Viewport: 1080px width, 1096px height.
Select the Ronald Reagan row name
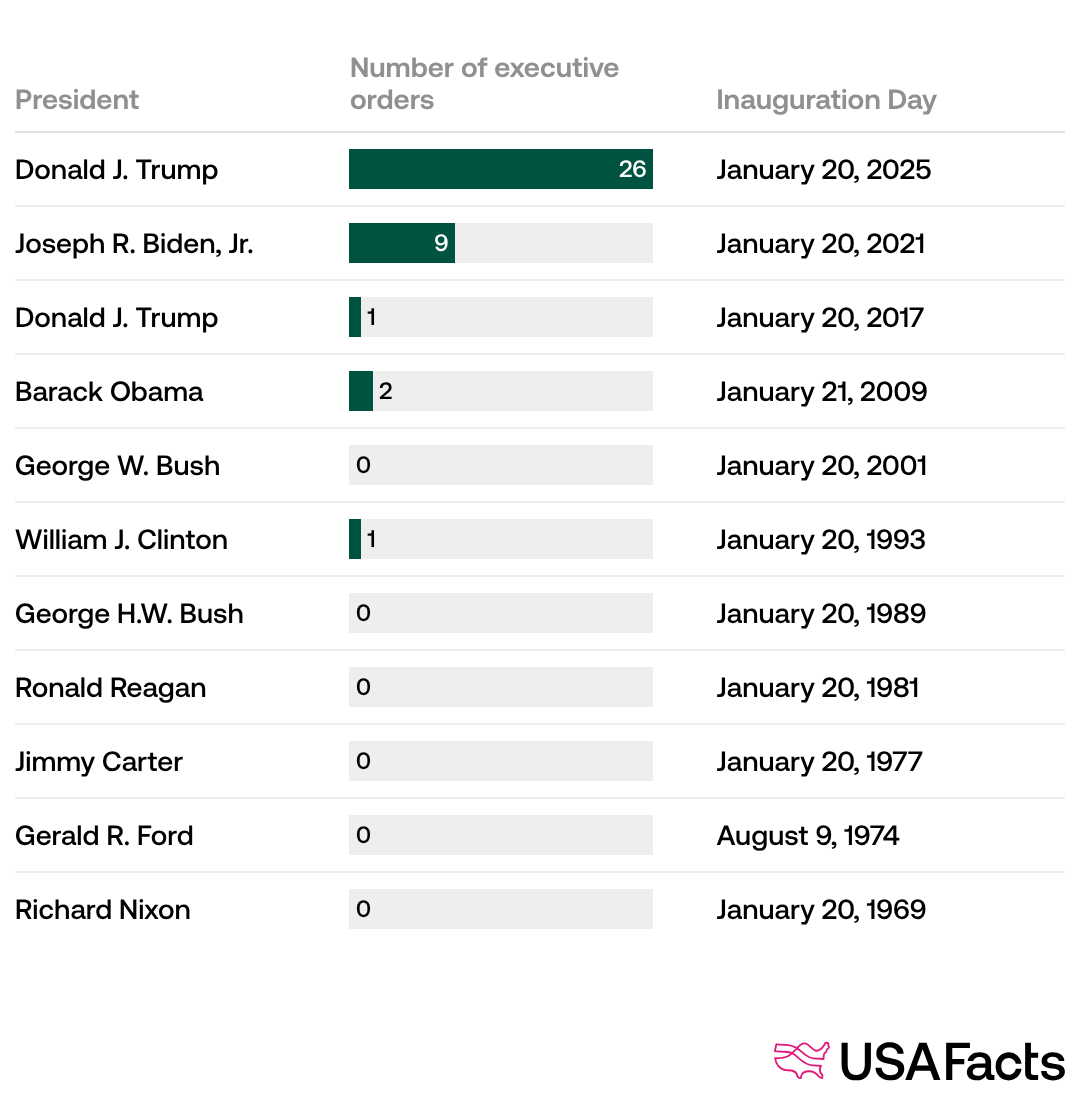pyautogui.click(x=110, y=688)
